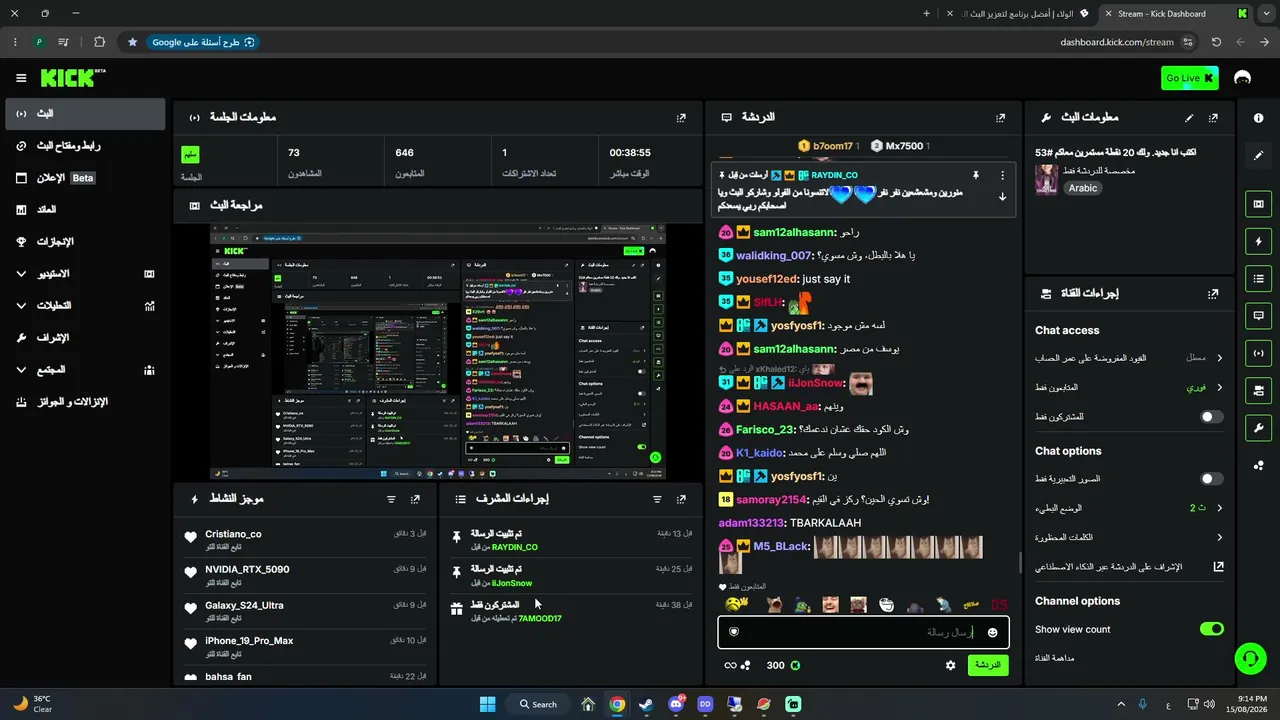
Task: Pop out the stream info panel
Action: pyautogui.click(x=1213, y=117)
